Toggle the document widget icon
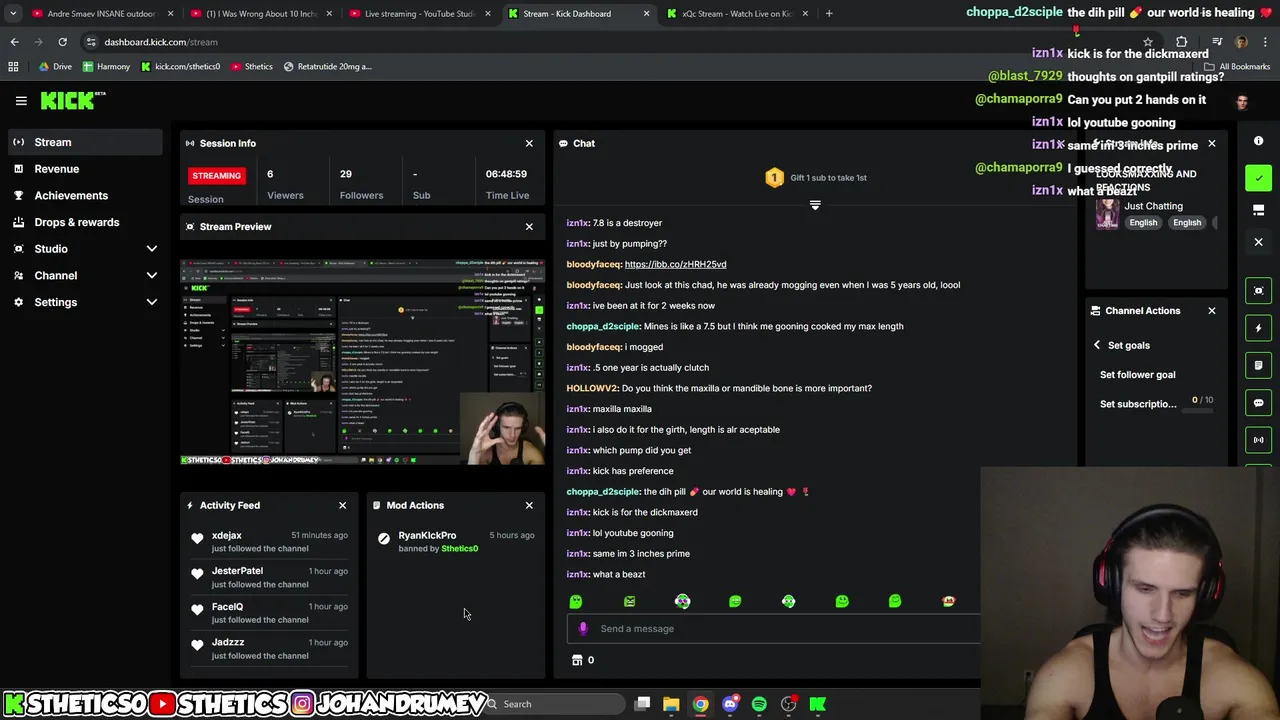Viewport: 1280px width, 720px height. coord(1259,365)
